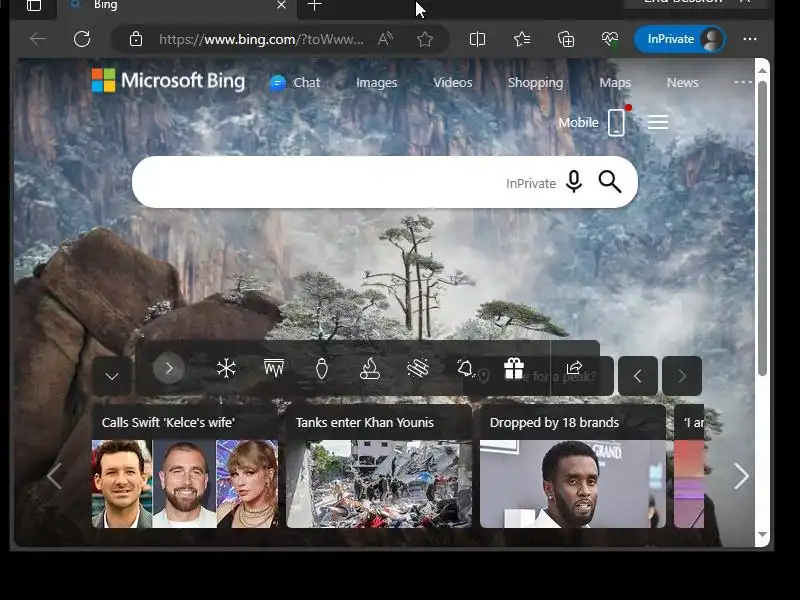Open split screen view icon

(477, 39)
